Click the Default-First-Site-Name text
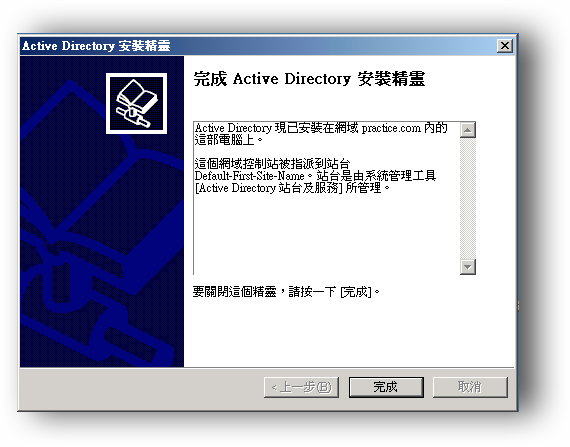The image size is (570, 447). [249, 176]
